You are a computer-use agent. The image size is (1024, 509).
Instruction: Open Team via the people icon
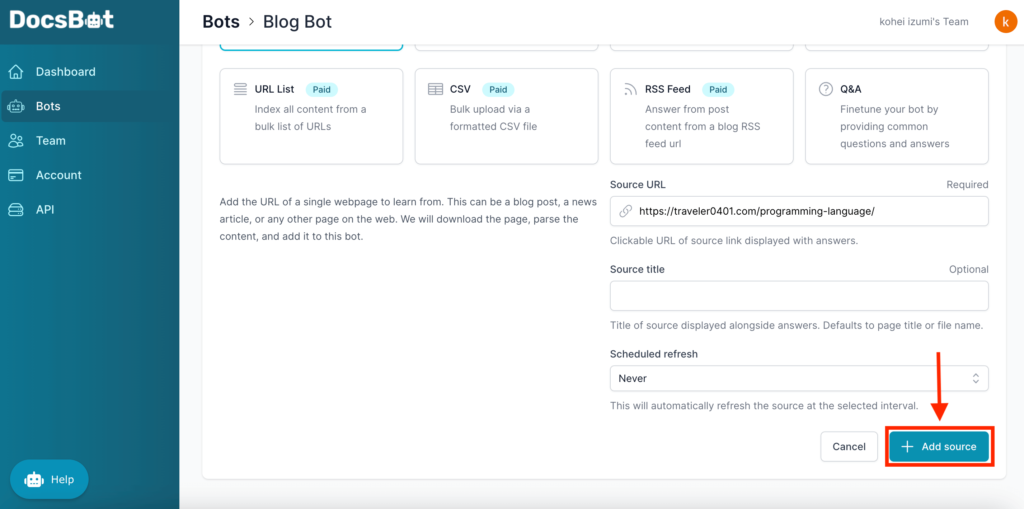click(16, 140)
